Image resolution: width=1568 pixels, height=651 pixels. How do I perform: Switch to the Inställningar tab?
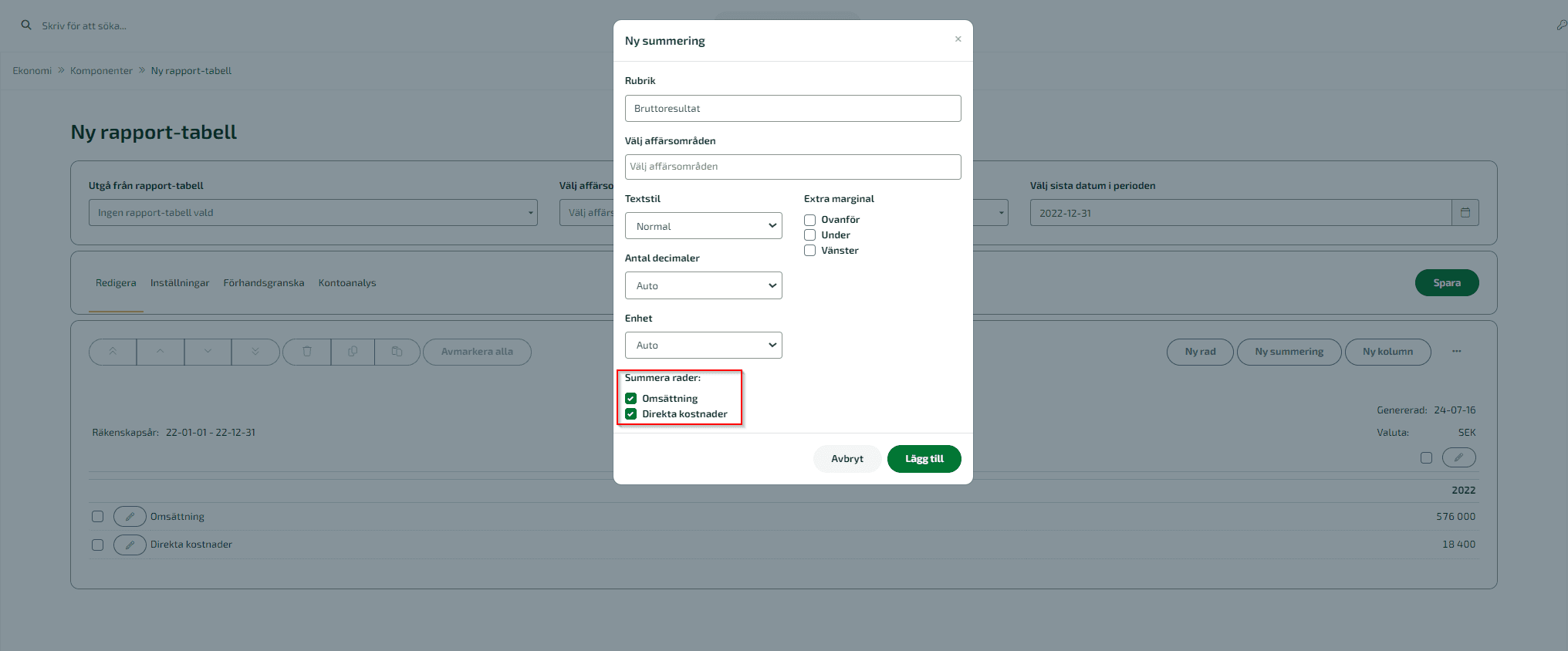(180, 283)
